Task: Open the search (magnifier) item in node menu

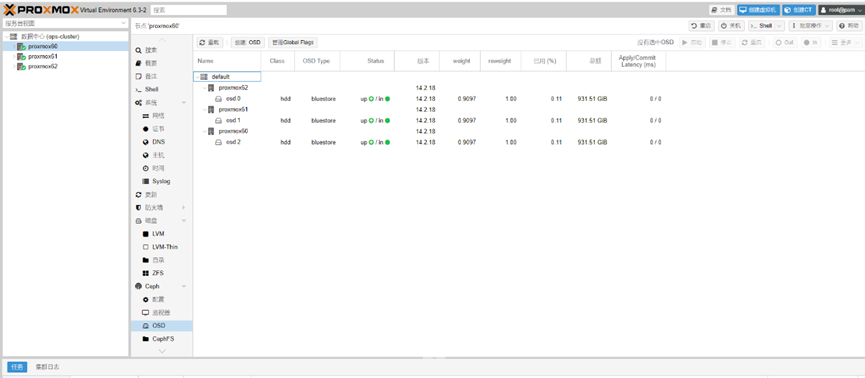Action: 146,50
